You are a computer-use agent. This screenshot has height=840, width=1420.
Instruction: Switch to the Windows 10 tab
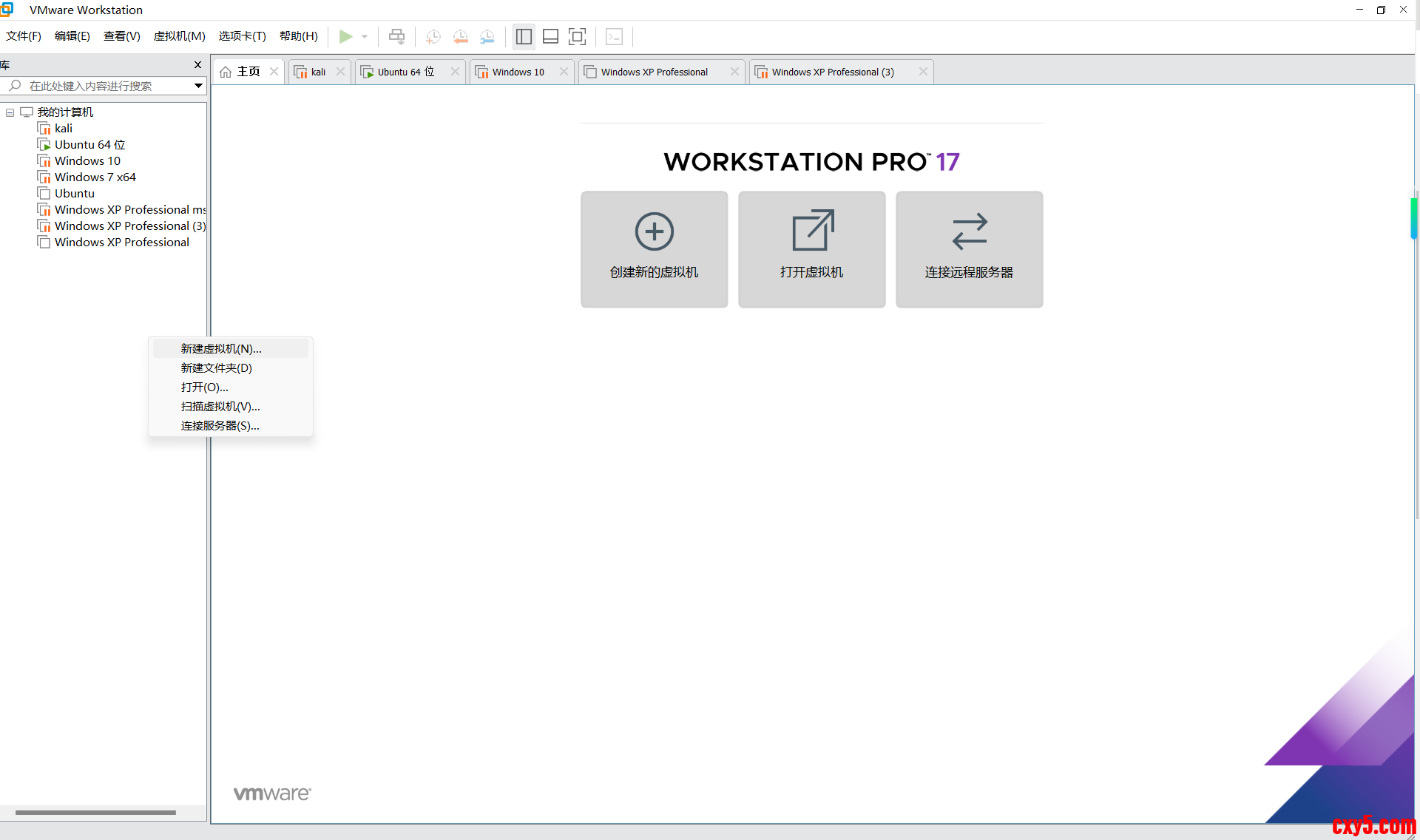coord(518,72)
